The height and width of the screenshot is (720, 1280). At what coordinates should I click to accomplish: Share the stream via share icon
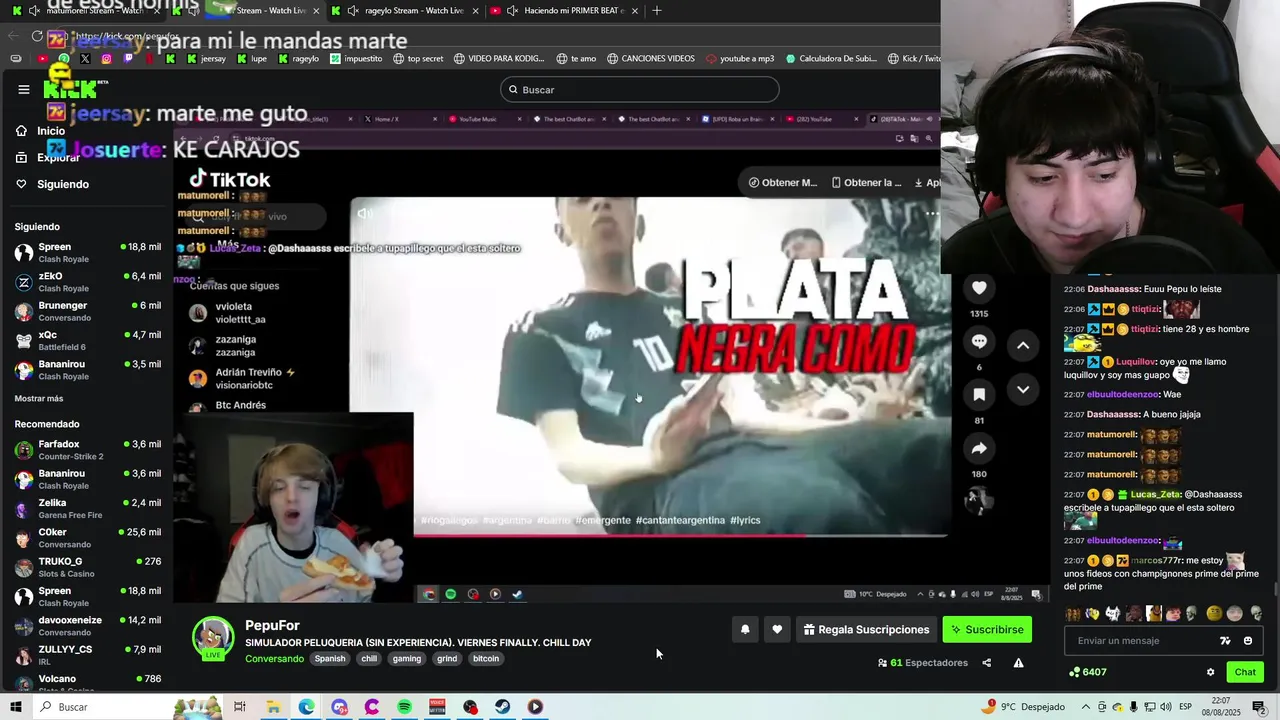987,663
